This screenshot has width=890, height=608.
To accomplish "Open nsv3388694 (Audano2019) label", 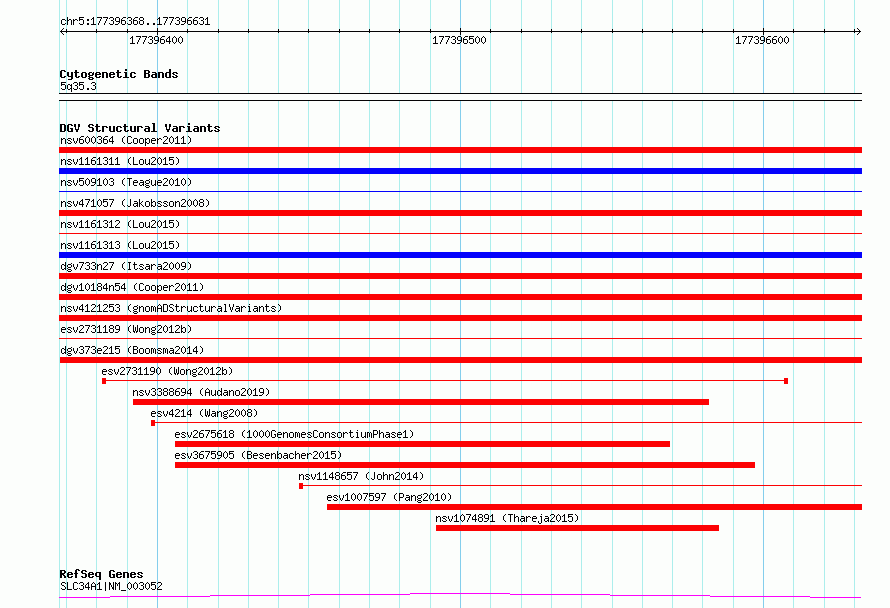I will 201,392.
